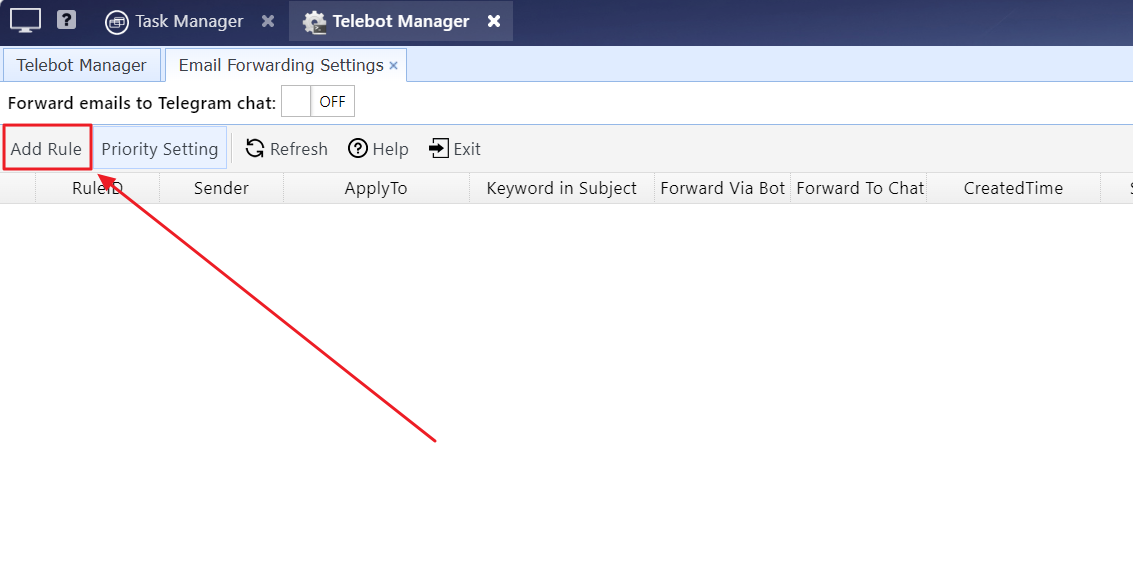This screenshot has height=576, width=1133.
Task: Click the CreatedTime column header
Action: point(1013,188)
